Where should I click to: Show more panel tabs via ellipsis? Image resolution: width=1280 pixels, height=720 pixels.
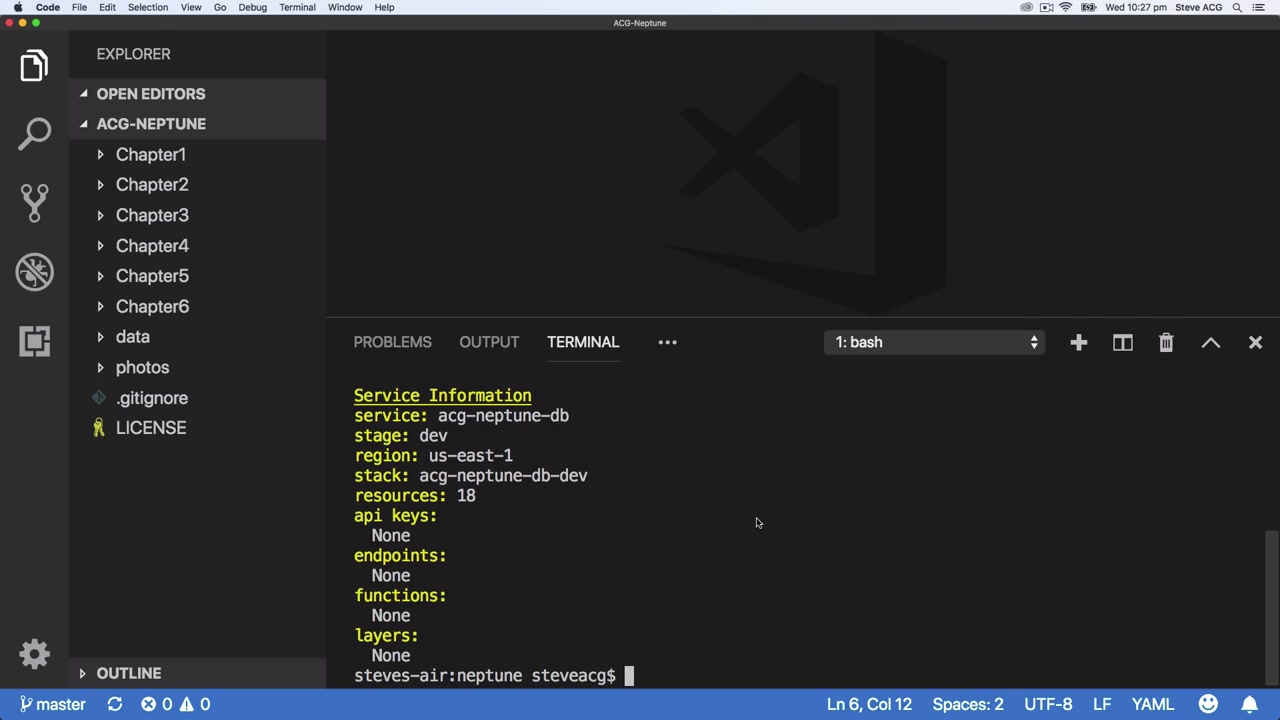click(x=667, y=342)
